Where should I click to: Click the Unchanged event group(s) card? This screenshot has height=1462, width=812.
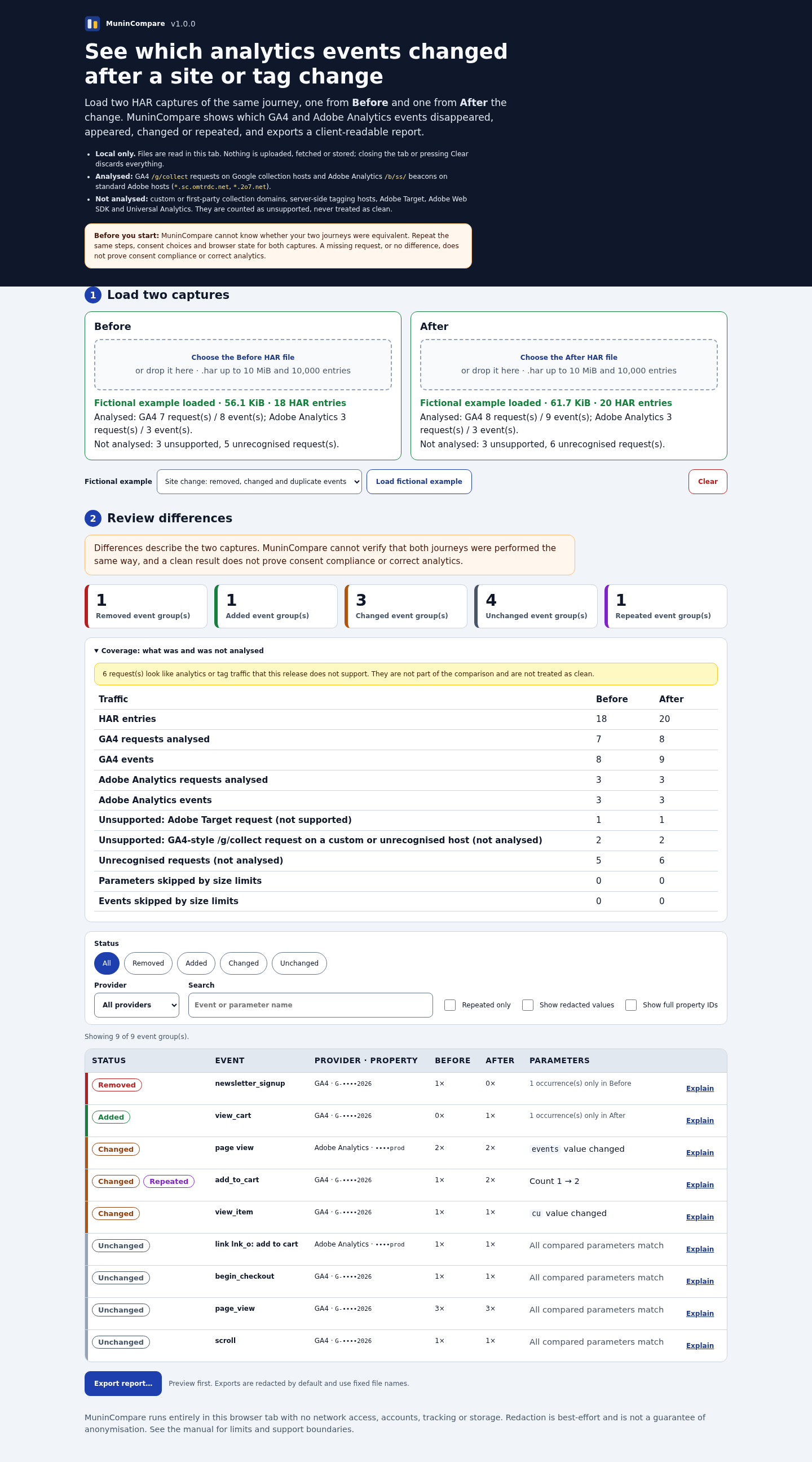click(536, 607)
